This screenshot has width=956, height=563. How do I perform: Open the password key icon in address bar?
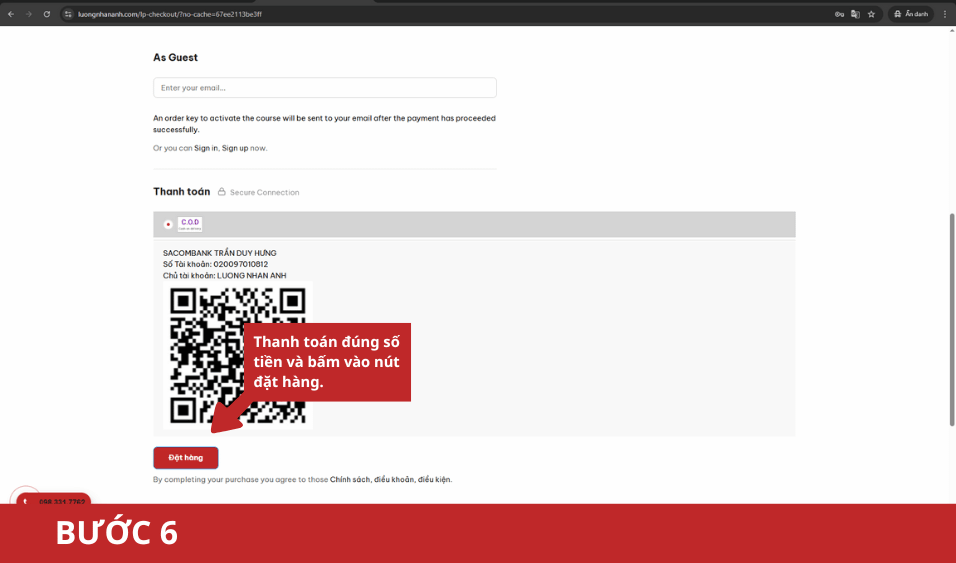tap(840, 14)
